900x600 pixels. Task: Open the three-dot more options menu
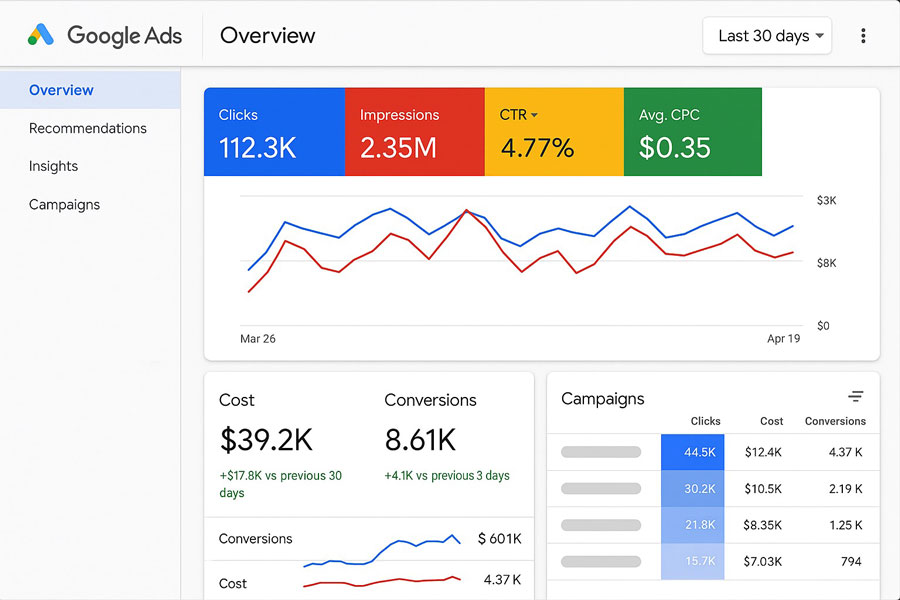pyautogui.click(x=863, y=36)
